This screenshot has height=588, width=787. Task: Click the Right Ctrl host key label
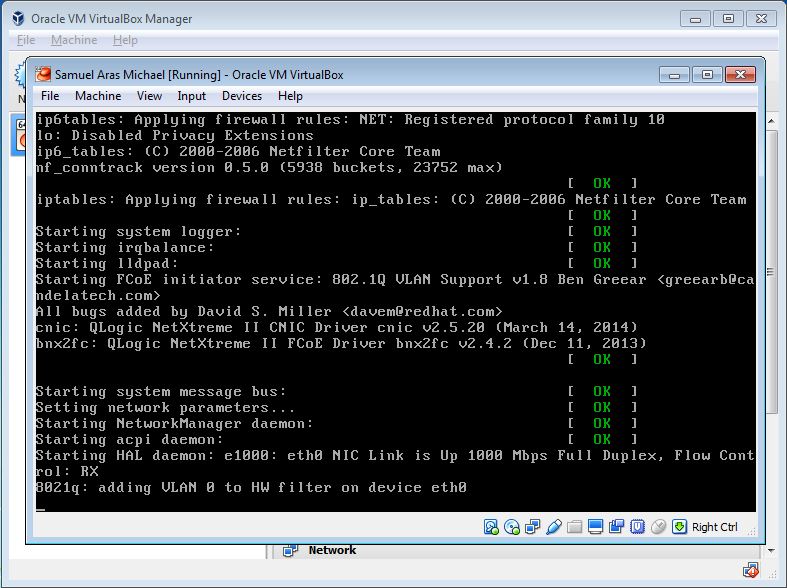[715, 527]
